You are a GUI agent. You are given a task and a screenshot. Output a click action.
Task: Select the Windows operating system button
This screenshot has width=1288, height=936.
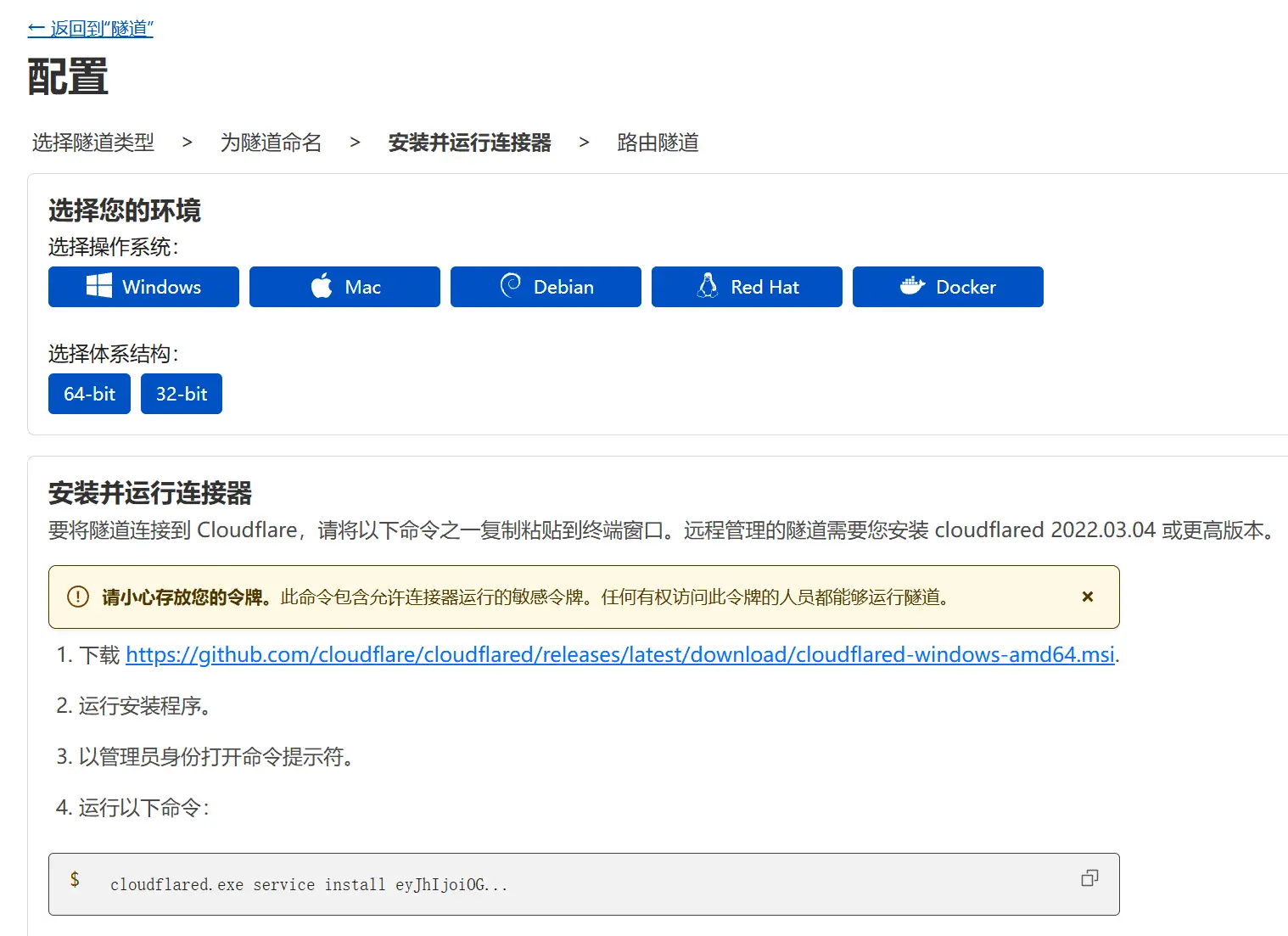point(143,287)
